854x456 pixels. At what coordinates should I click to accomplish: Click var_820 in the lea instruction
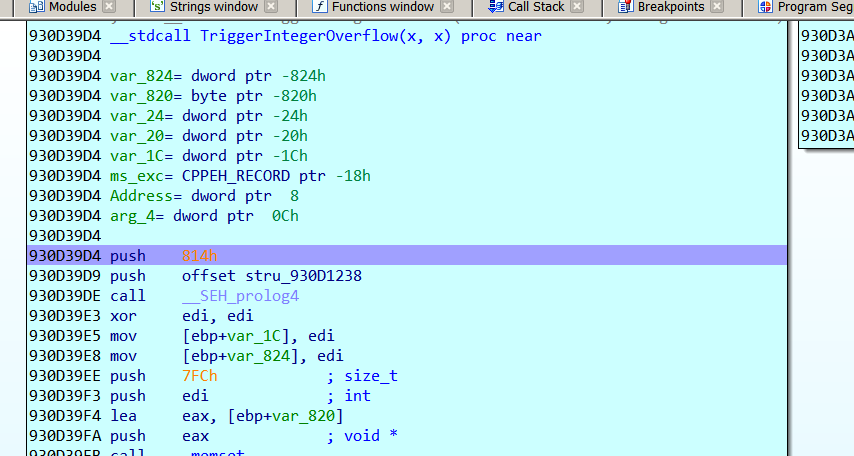(310, 416)
